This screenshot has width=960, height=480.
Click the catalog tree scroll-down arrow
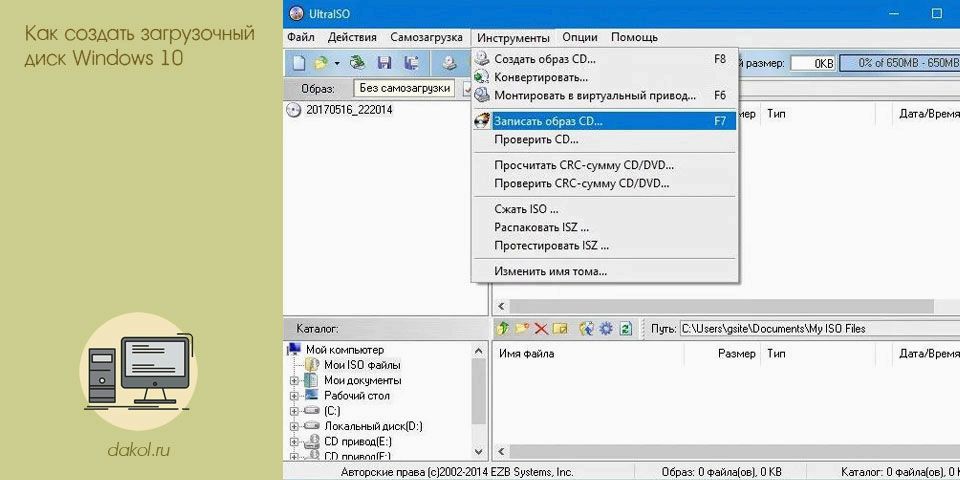pos(479,452)
